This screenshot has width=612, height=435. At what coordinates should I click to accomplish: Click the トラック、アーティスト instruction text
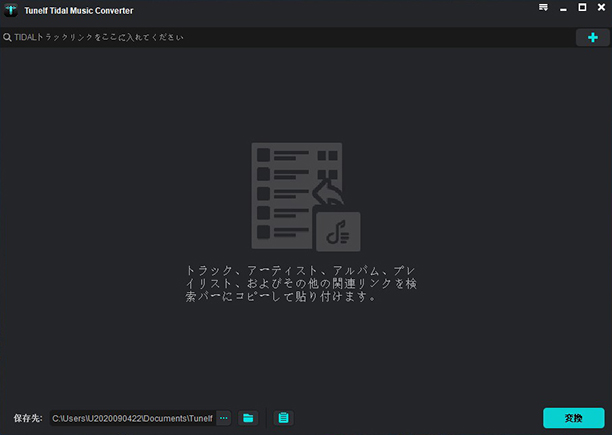301,284
